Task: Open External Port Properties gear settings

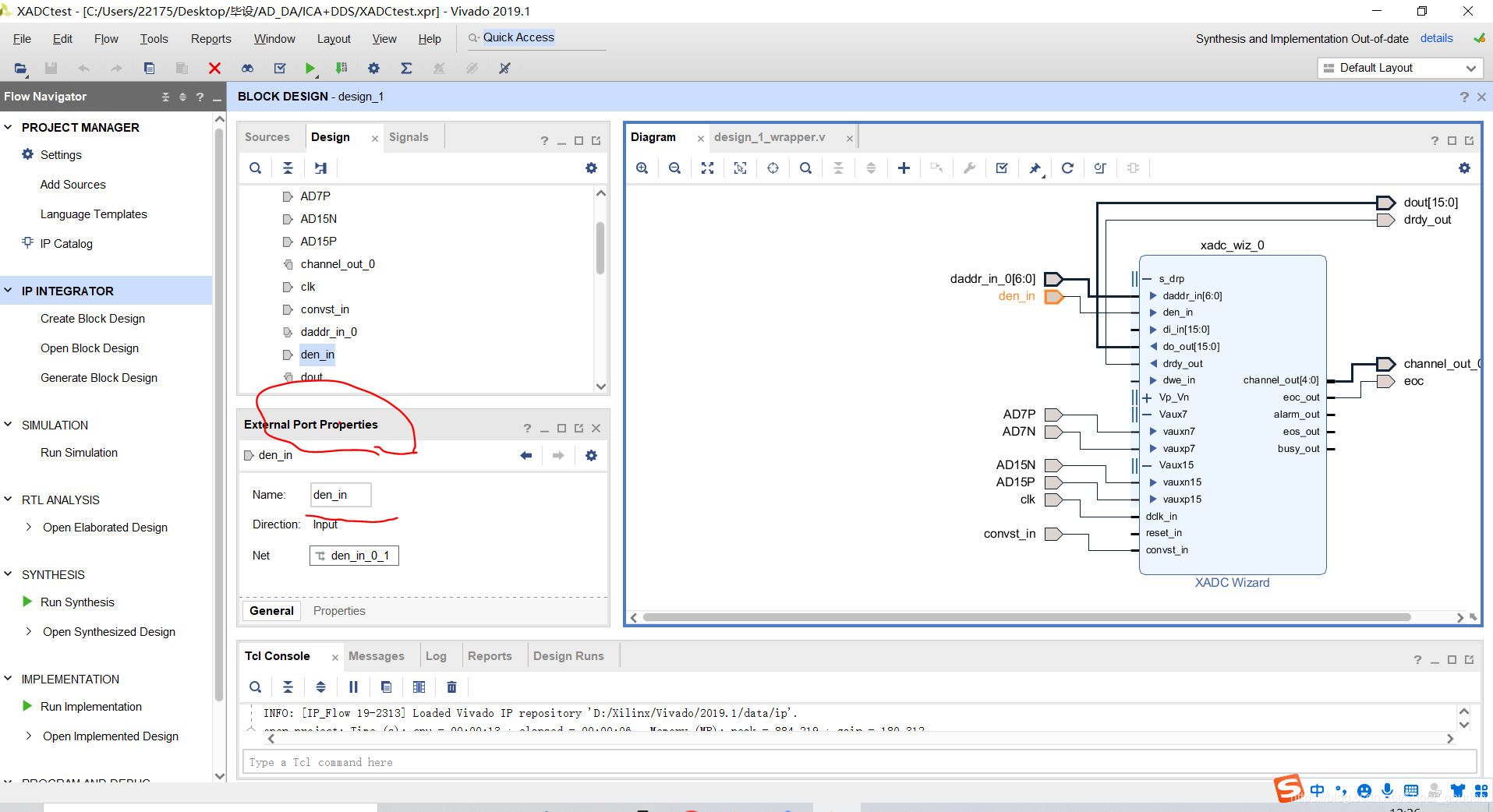Action: click(x=591, y=455)
